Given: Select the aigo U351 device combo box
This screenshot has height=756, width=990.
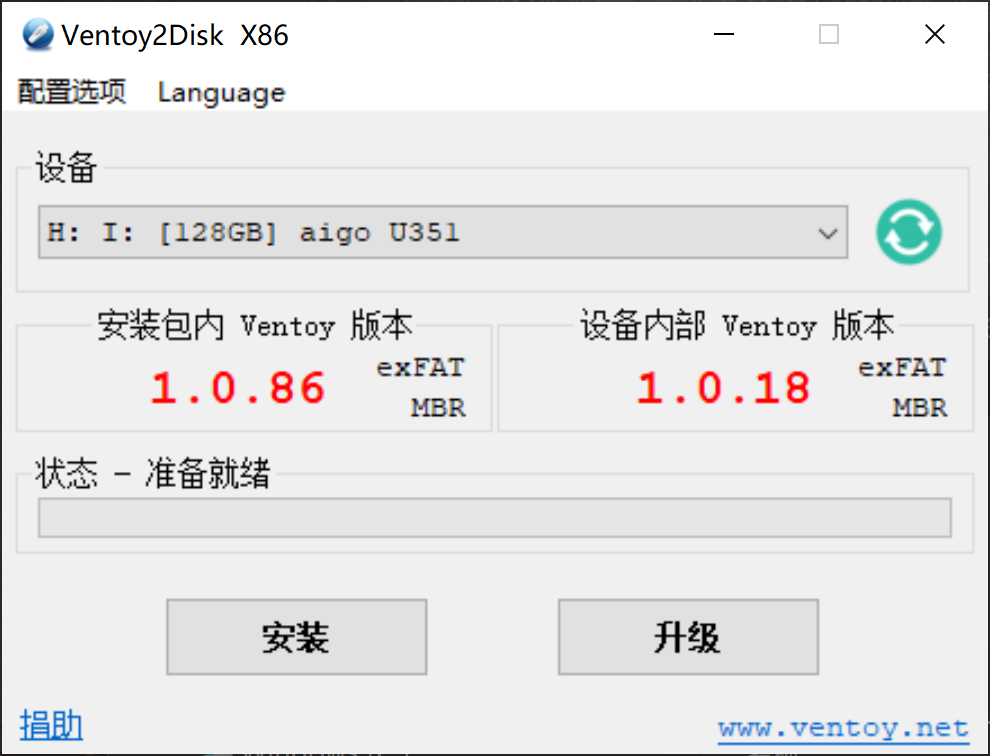Looking at the screenshot, I should point(443,232).
